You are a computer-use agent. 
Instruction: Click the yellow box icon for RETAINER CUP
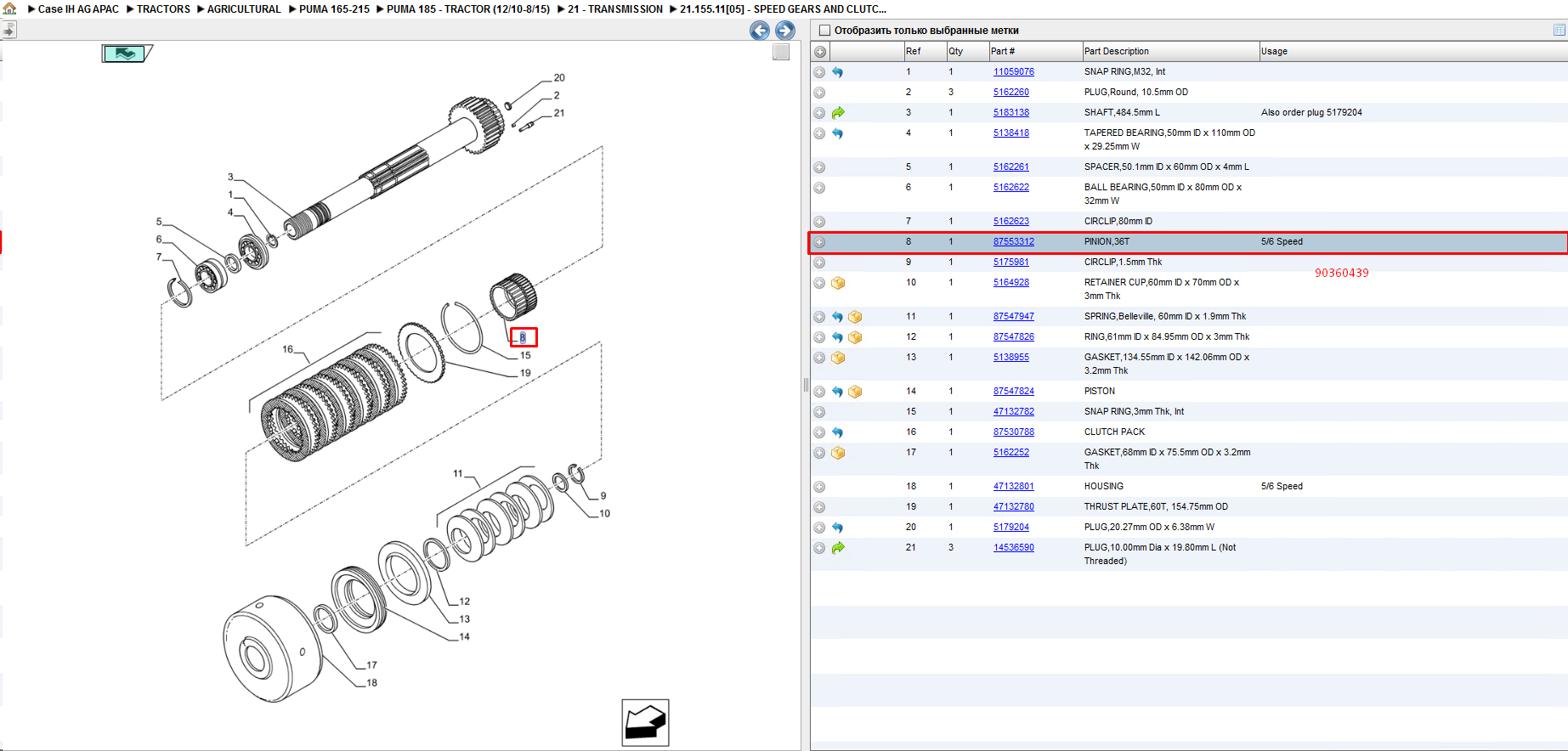click(838, 283)
